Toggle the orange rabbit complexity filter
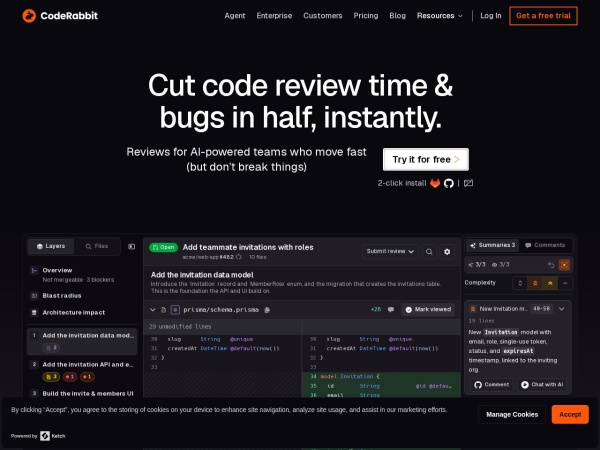600x450 pixels. [x=535, y=284]
